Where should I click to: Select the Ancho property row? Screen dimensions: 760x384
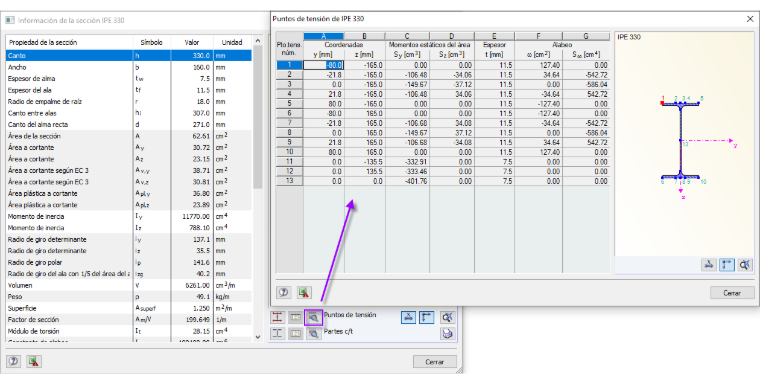(x=129, y=67)
